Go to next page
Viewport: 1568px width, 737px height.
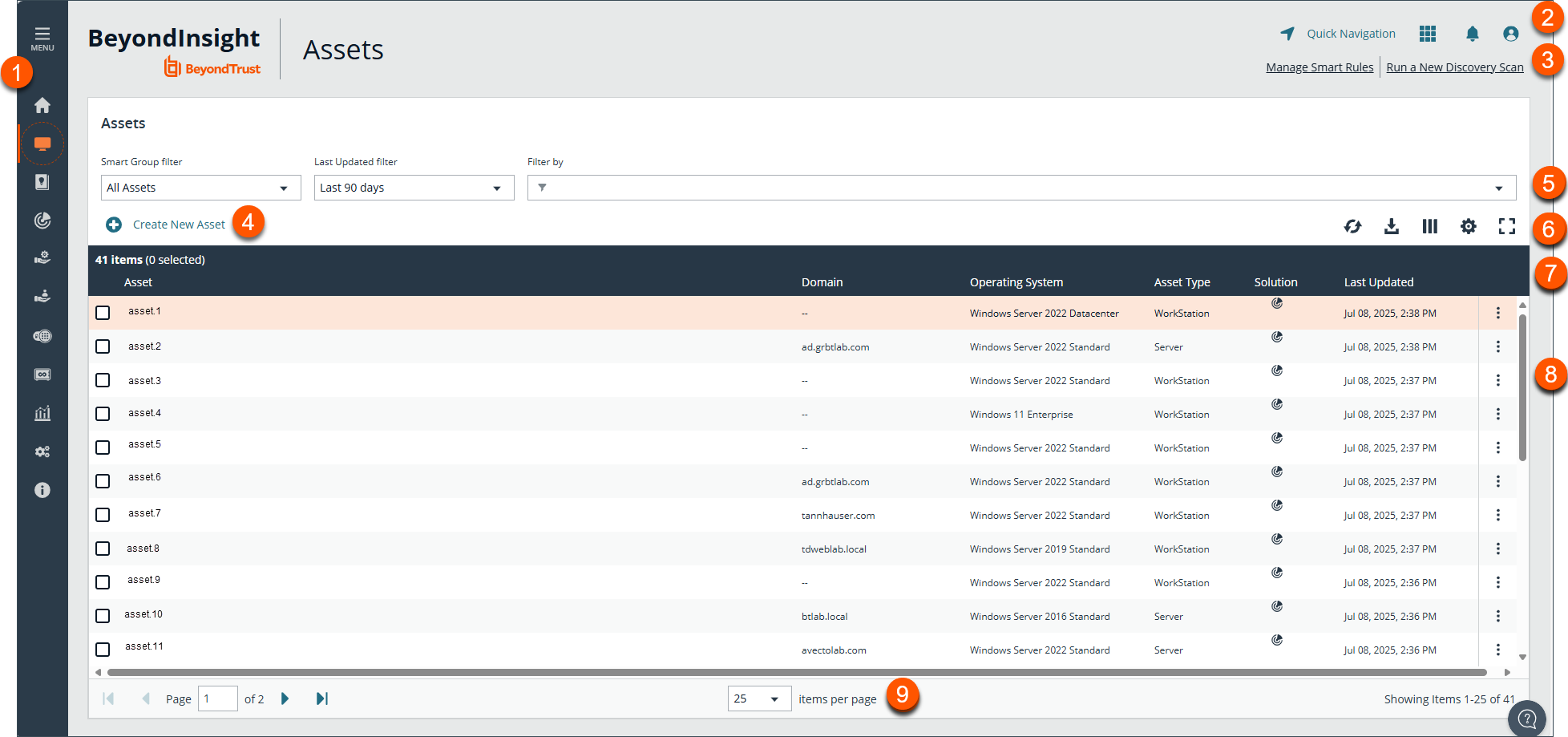pyautogui.click(x=285, y=699)
